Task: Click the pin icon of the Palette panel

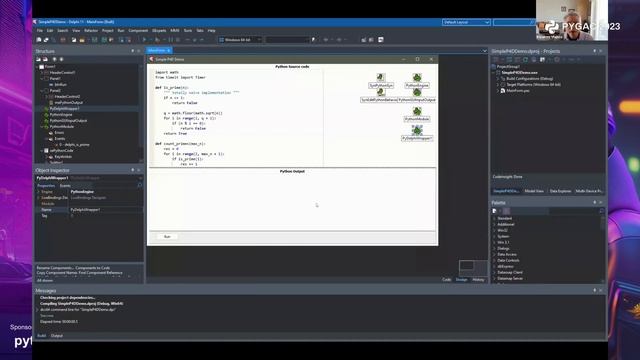Action: (x=594, y=202)
